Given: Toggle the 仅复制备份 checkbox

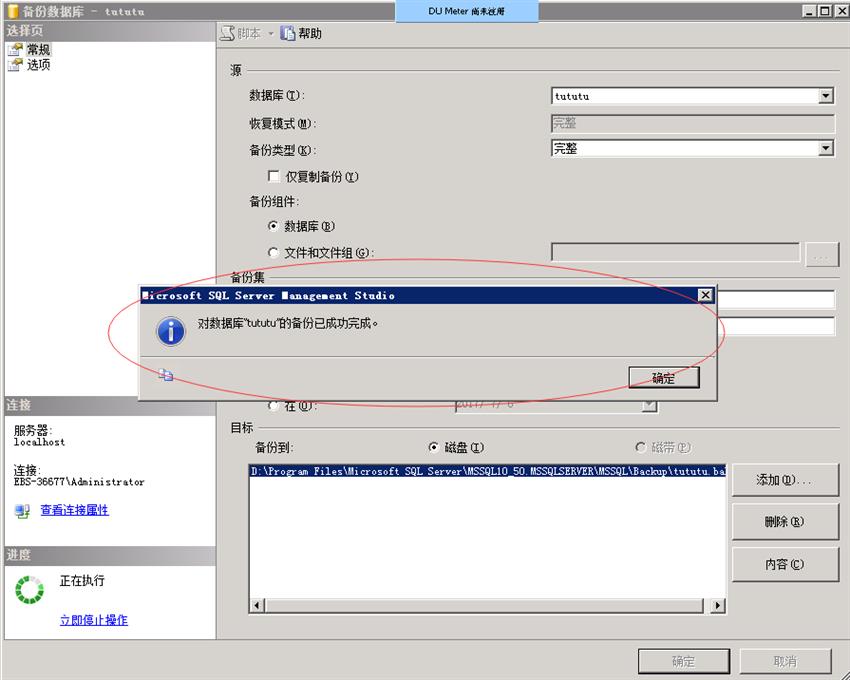Looking at the screenshot, I should click(274, 176).
